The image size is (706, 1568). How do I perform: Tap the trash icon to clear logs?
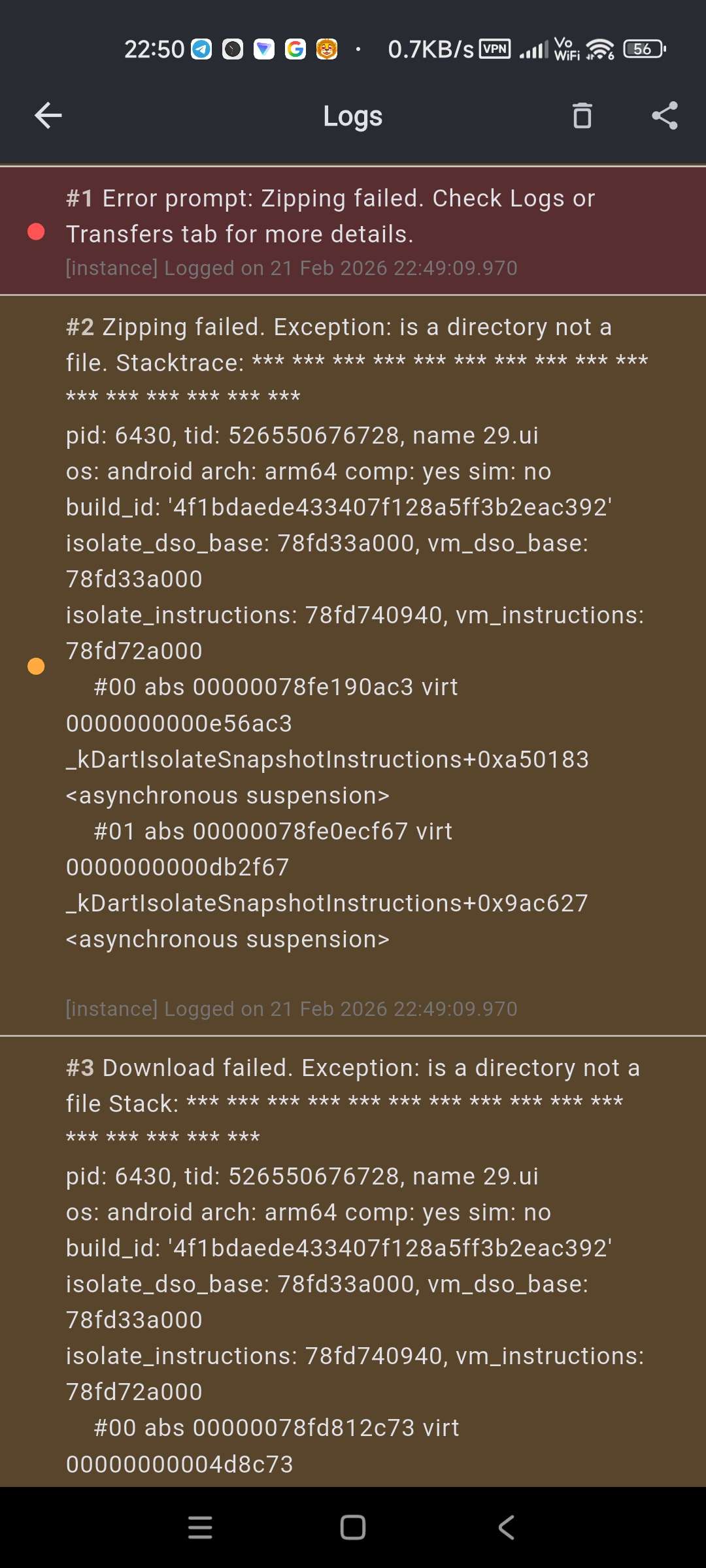point(582,116)
